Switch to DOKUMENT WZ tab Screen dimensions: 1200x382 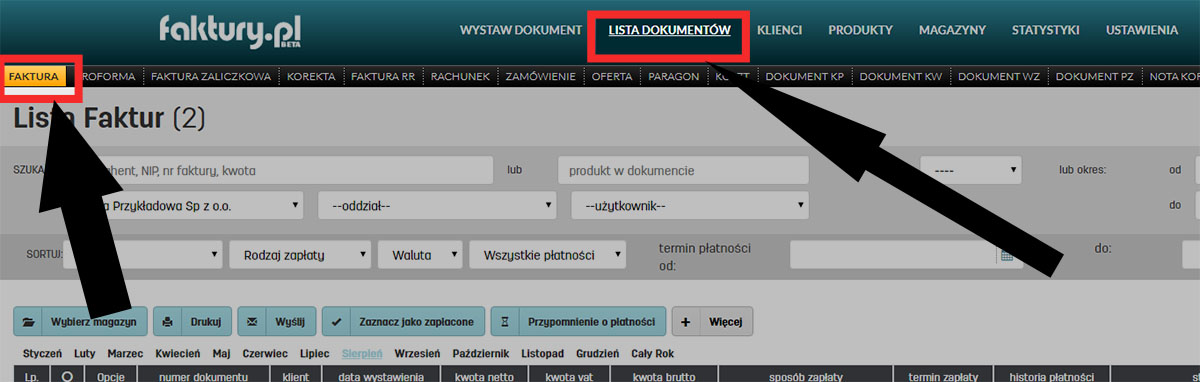(x=999, y=76)
